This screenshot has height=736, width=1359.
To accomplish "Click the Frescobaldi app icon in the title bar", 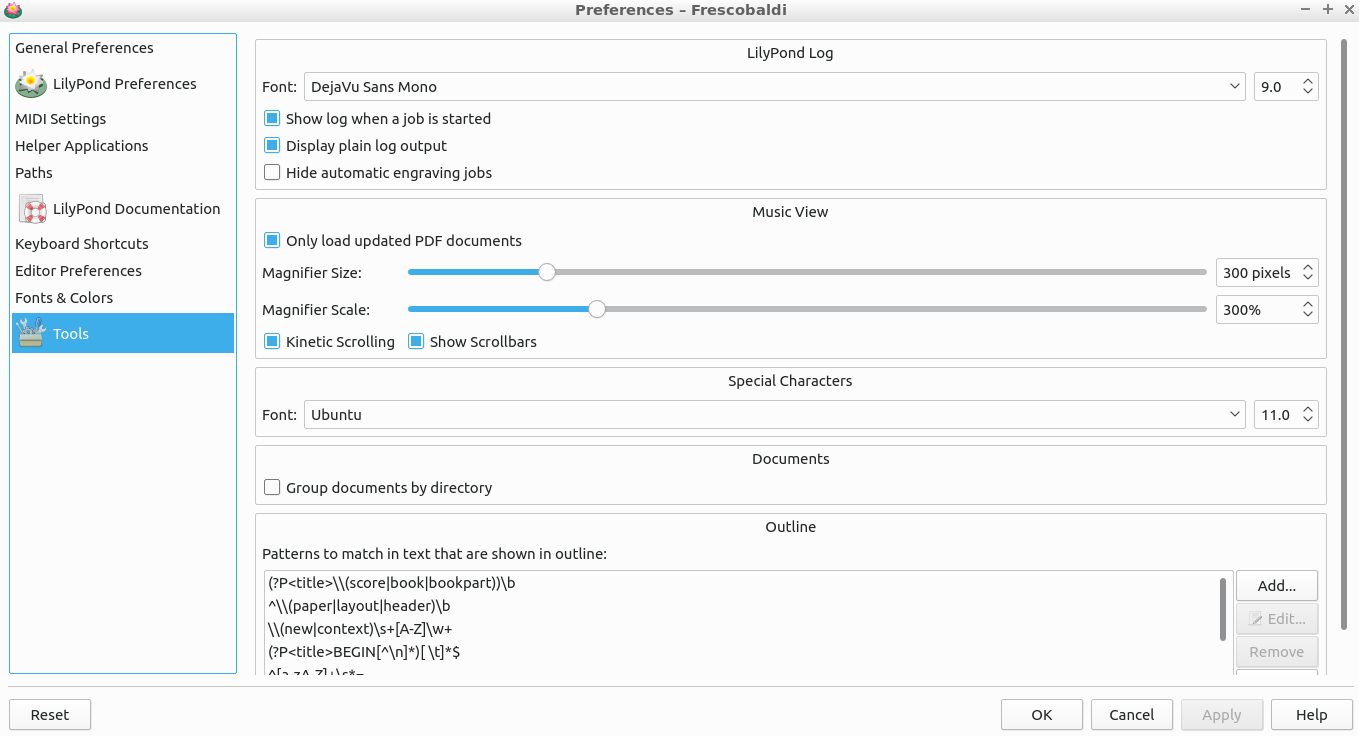I will tap(13, 10).
